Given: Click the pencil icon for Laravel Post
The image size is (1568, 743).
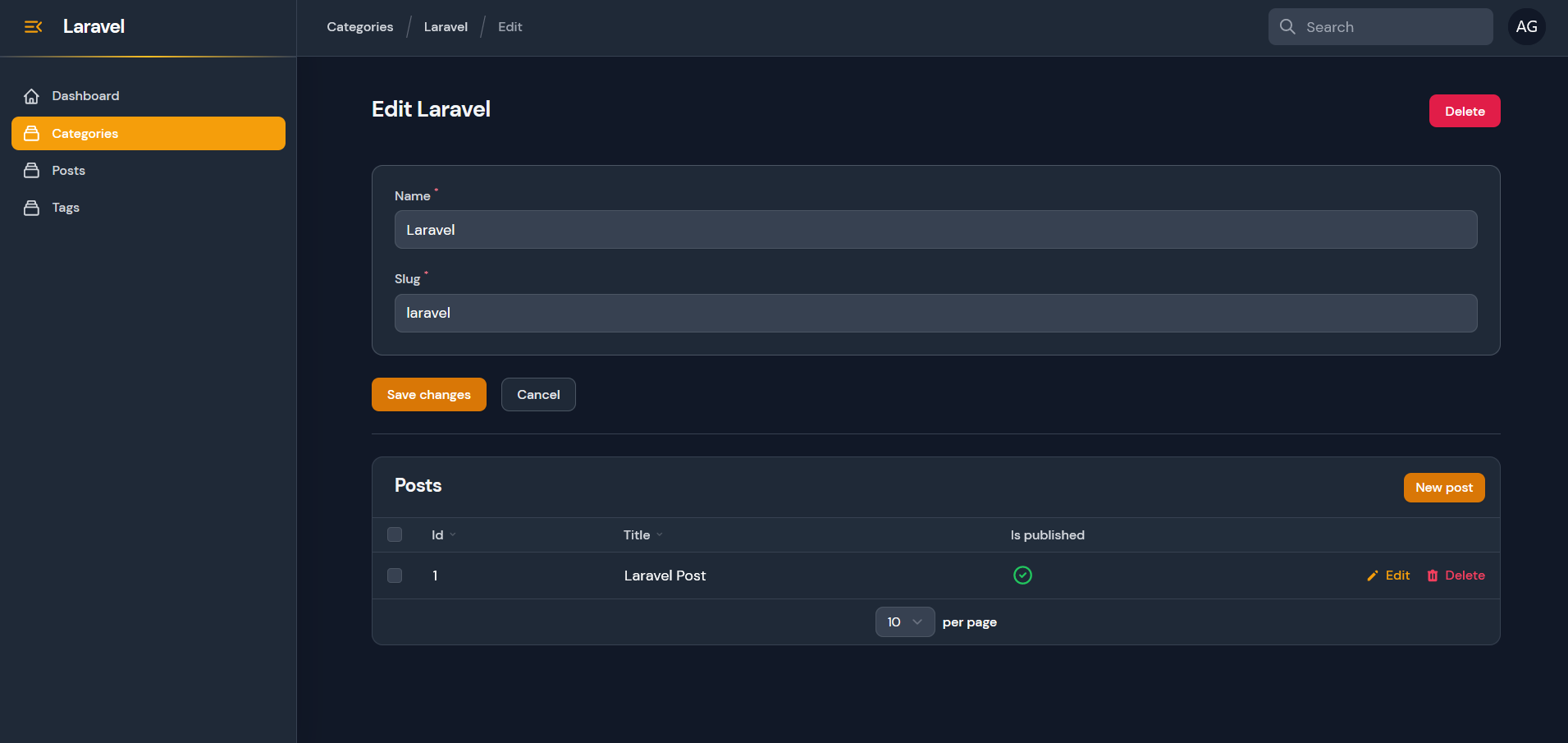Looking at the screenshot, I should (1372, 576).
